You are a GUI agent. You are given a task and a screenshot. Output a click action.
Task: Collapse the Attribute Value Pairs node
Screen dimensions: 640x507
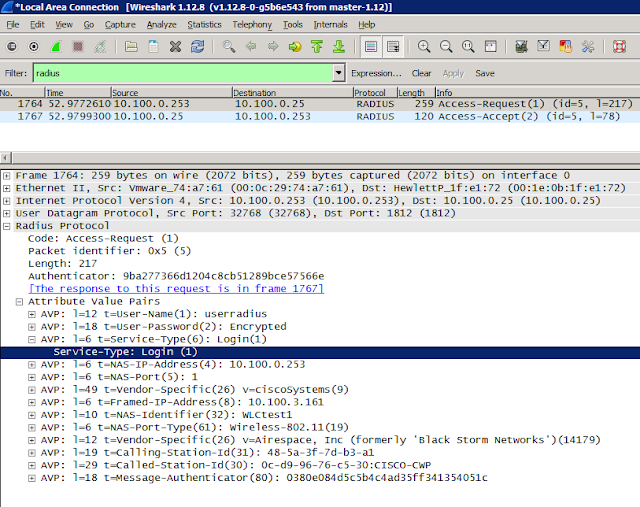click(19, 302)
